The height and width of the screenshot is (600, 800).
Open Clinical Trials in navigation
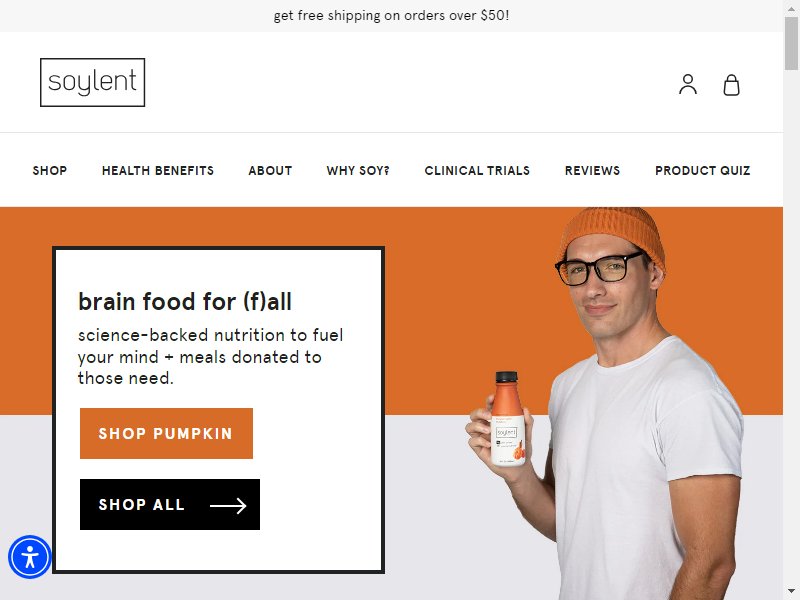coord(477,170)
